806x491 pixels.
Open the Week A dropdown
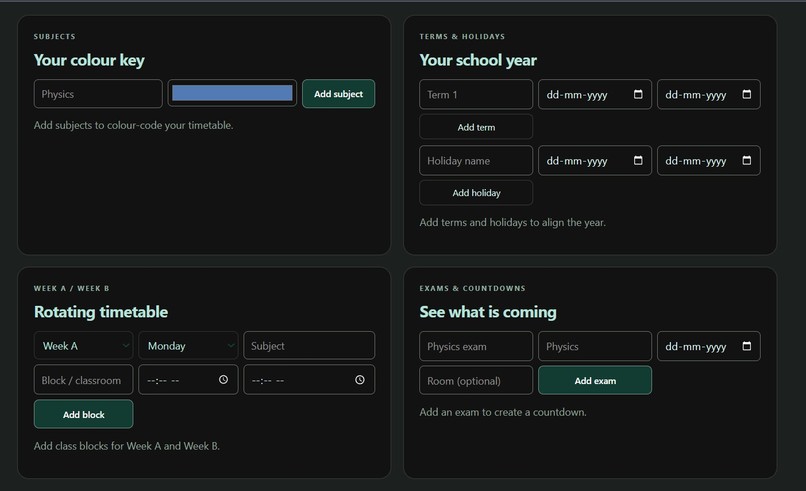[x=83, y=345]
